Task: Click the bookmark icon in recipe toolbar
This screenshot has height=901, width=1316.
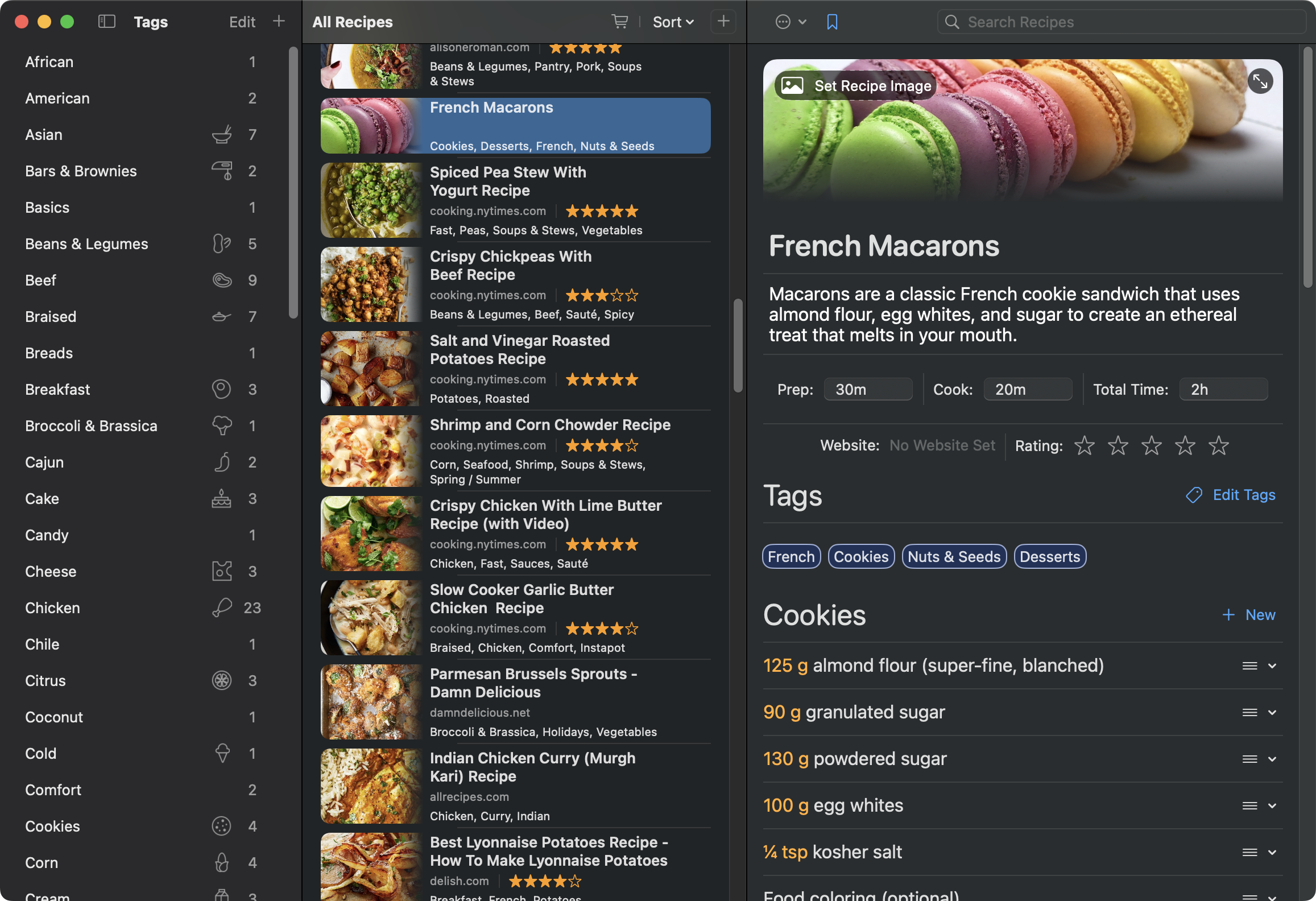Action: [x=832, y=22]
